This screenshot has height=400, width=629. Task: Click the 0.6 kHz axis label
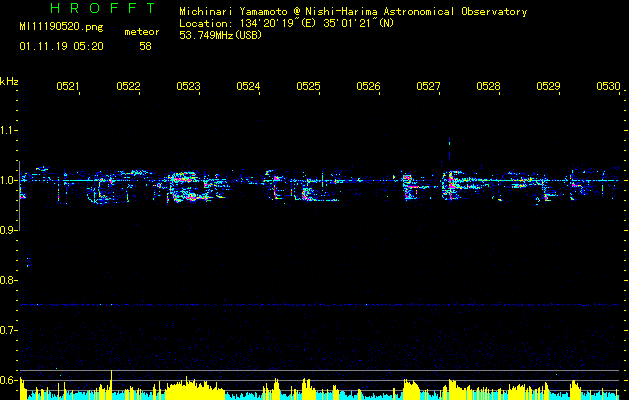(7, 380)
